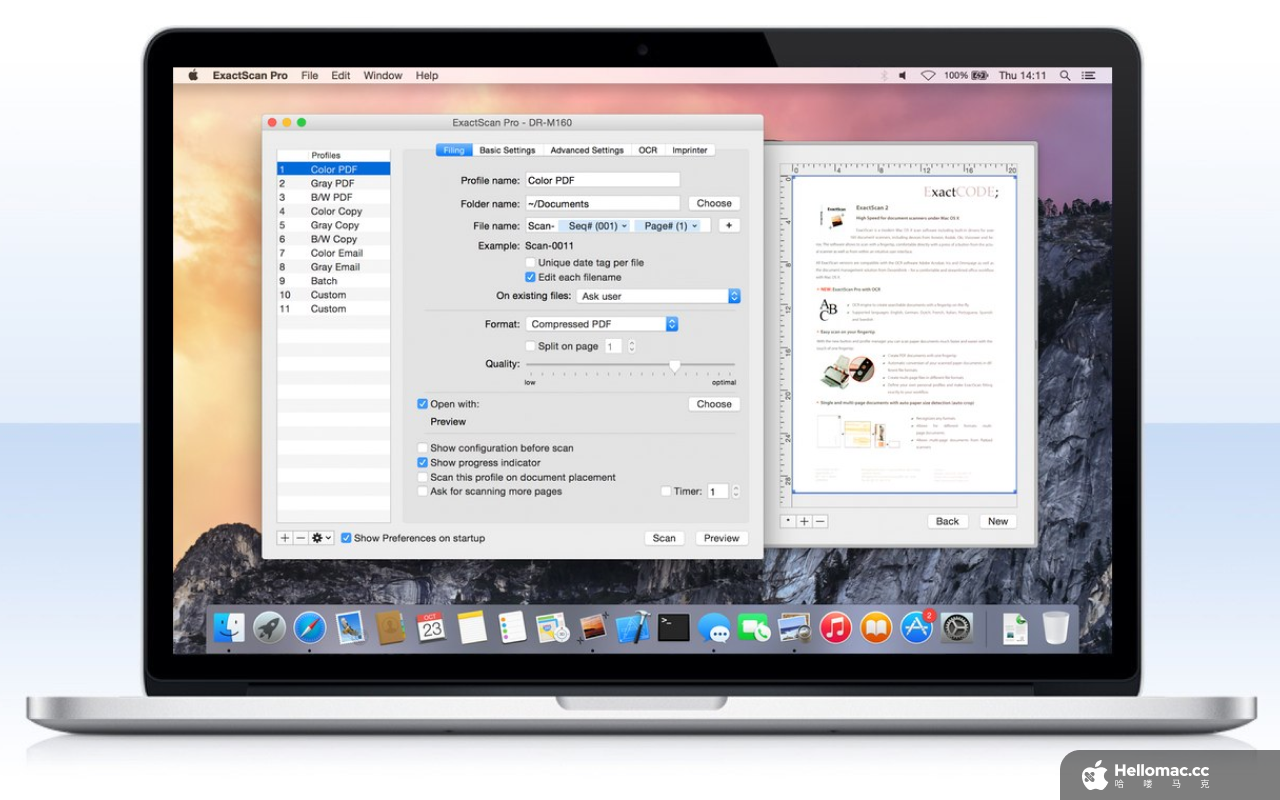Viewport: 1280px width, 800px height.
Task: Click the Quality slider handle
Action: (675, 366)
